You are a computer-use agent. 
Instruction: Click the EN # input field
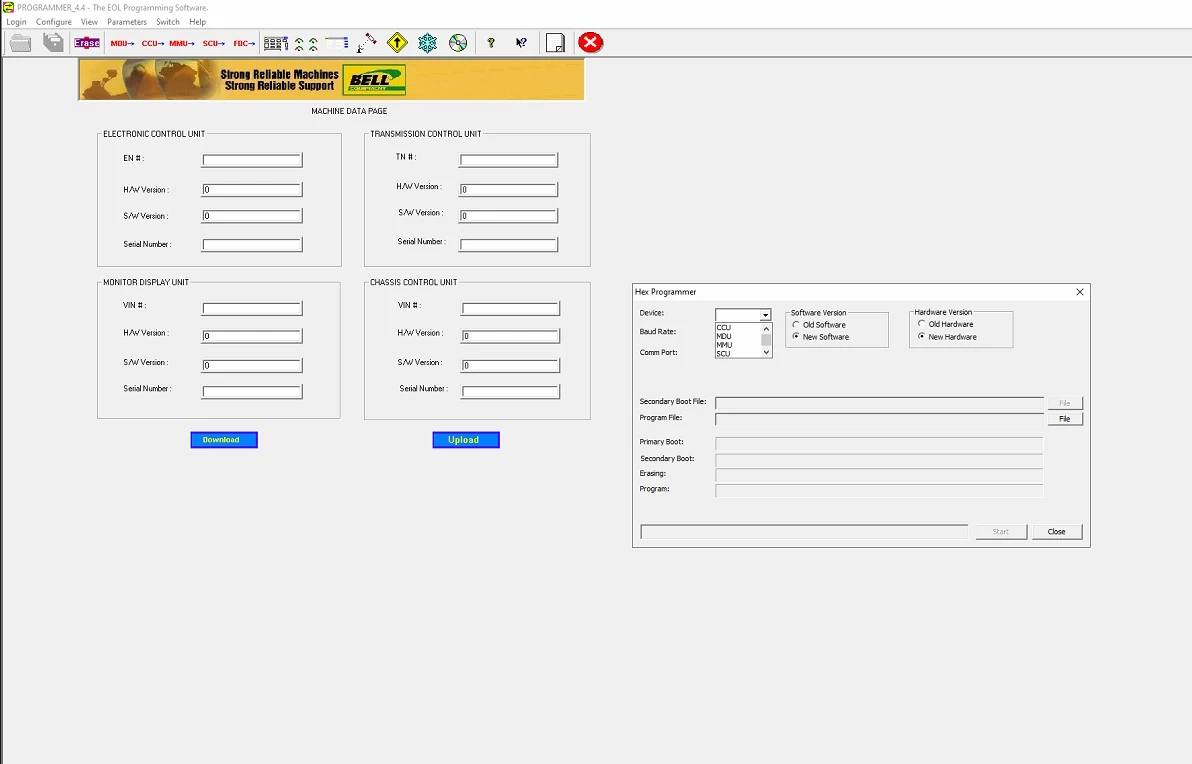(252, 160)
